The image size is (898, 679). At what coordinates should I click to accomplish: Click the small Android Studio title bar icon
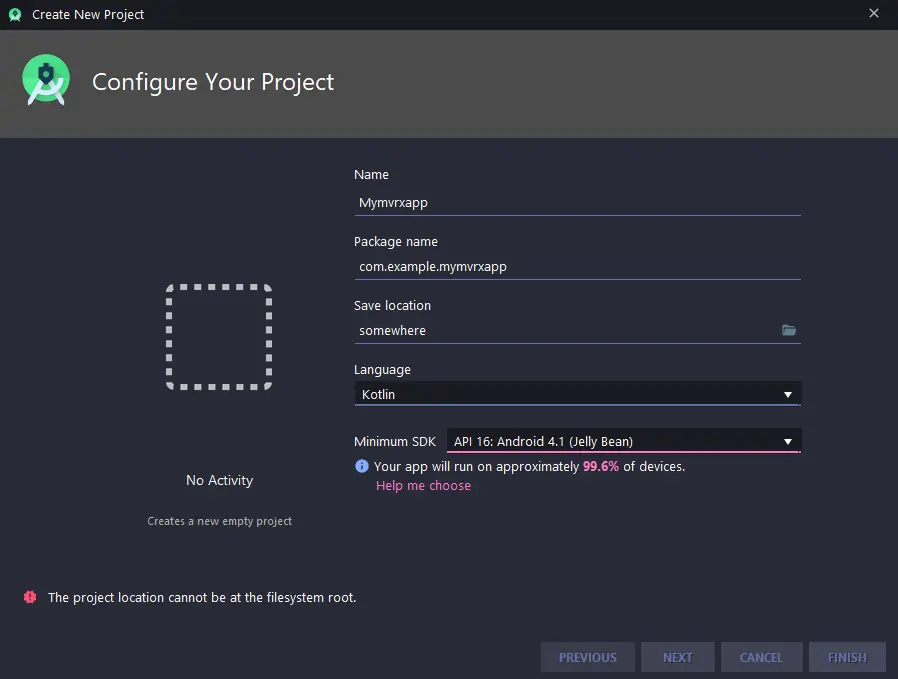(x=15, y=14)
